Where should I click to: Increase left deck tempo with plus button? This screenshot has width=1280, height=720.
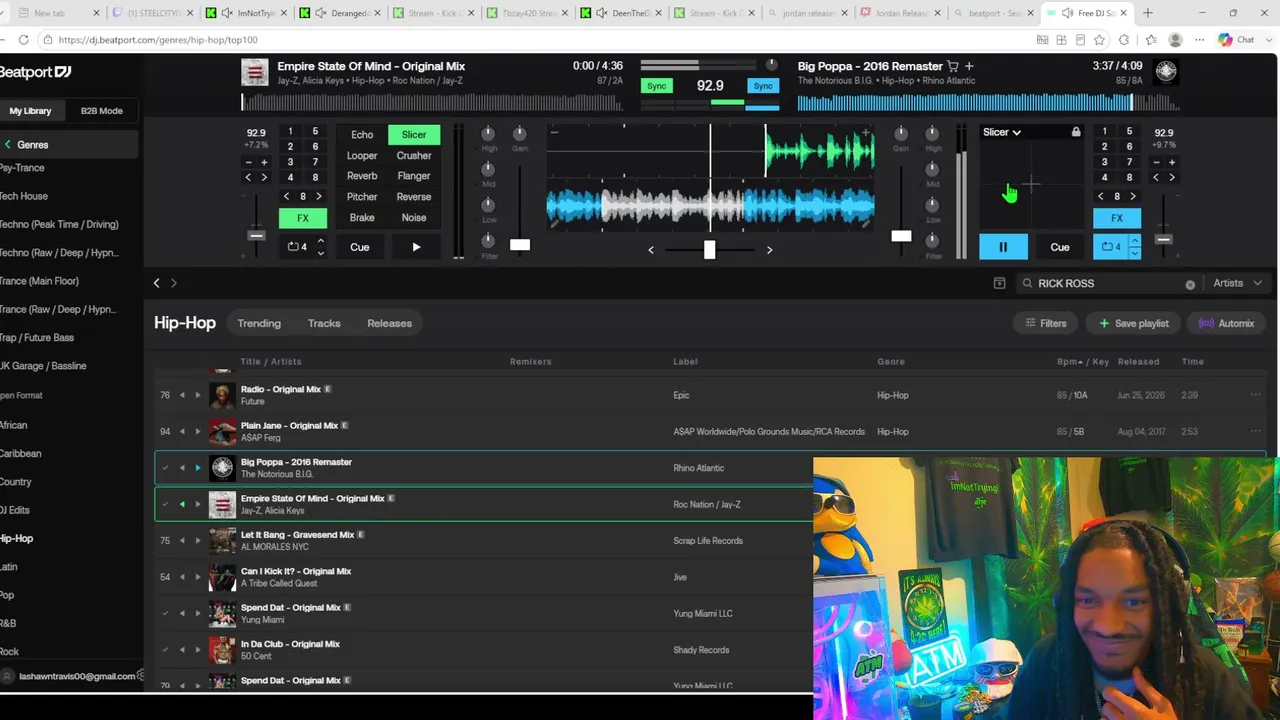[264, 162]
